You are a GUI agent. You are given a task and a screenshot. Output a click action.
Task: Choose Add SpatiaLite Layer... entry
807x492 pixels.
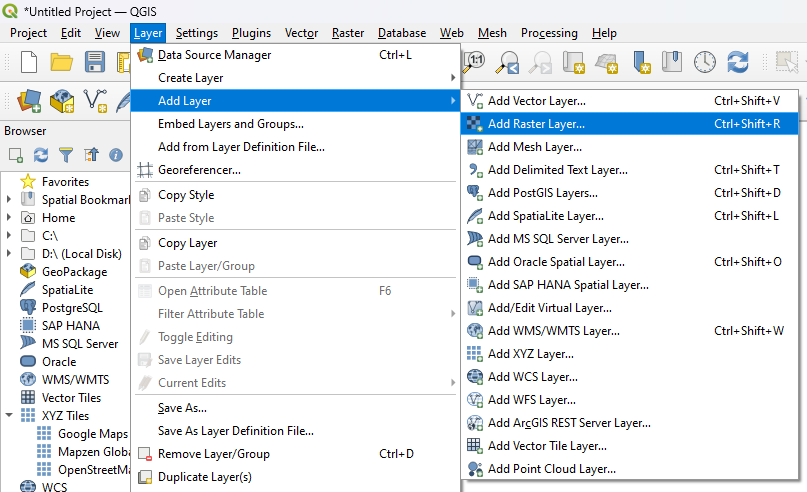click(629, 216)
